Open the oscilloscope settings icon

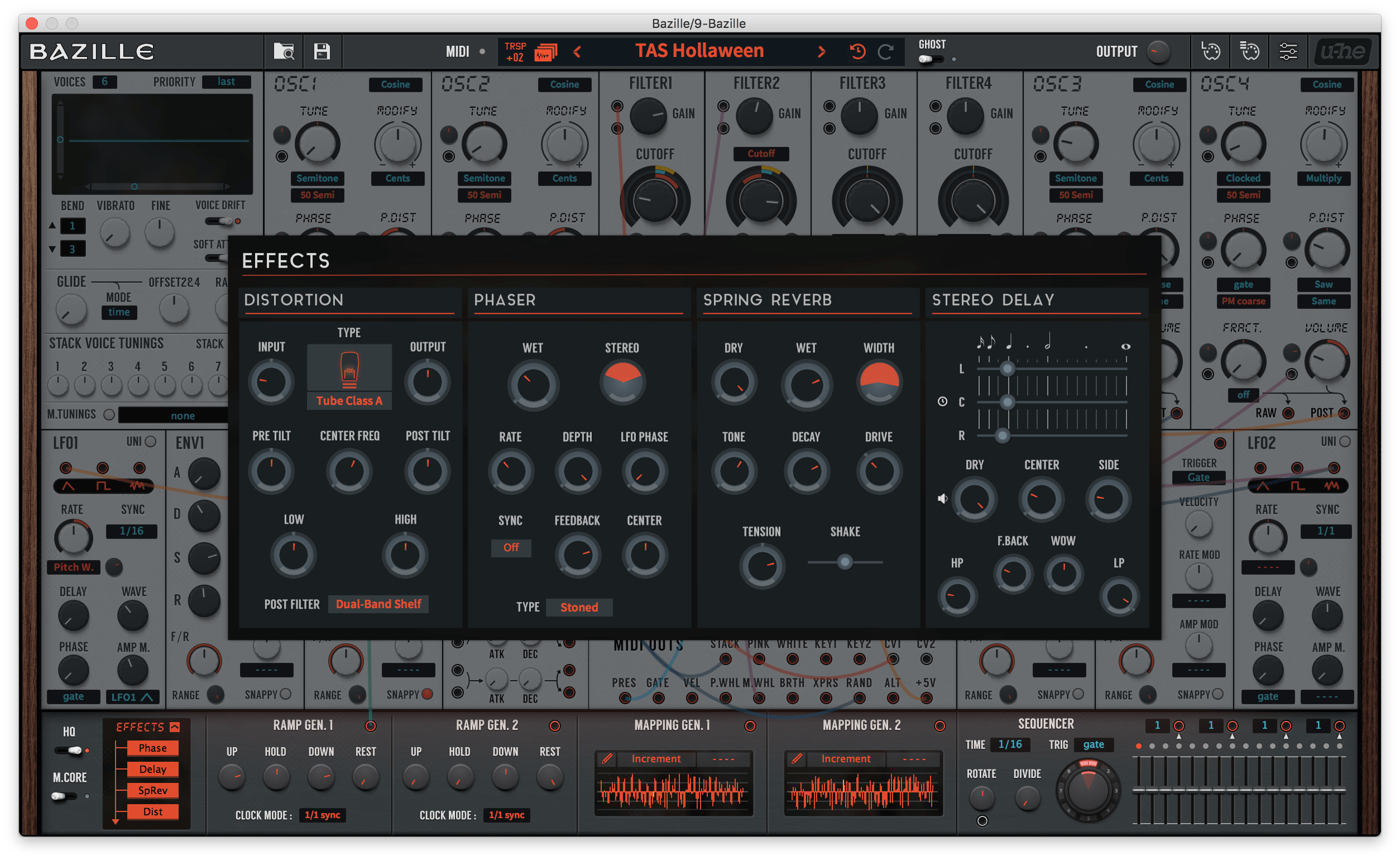coord(1210,52)
